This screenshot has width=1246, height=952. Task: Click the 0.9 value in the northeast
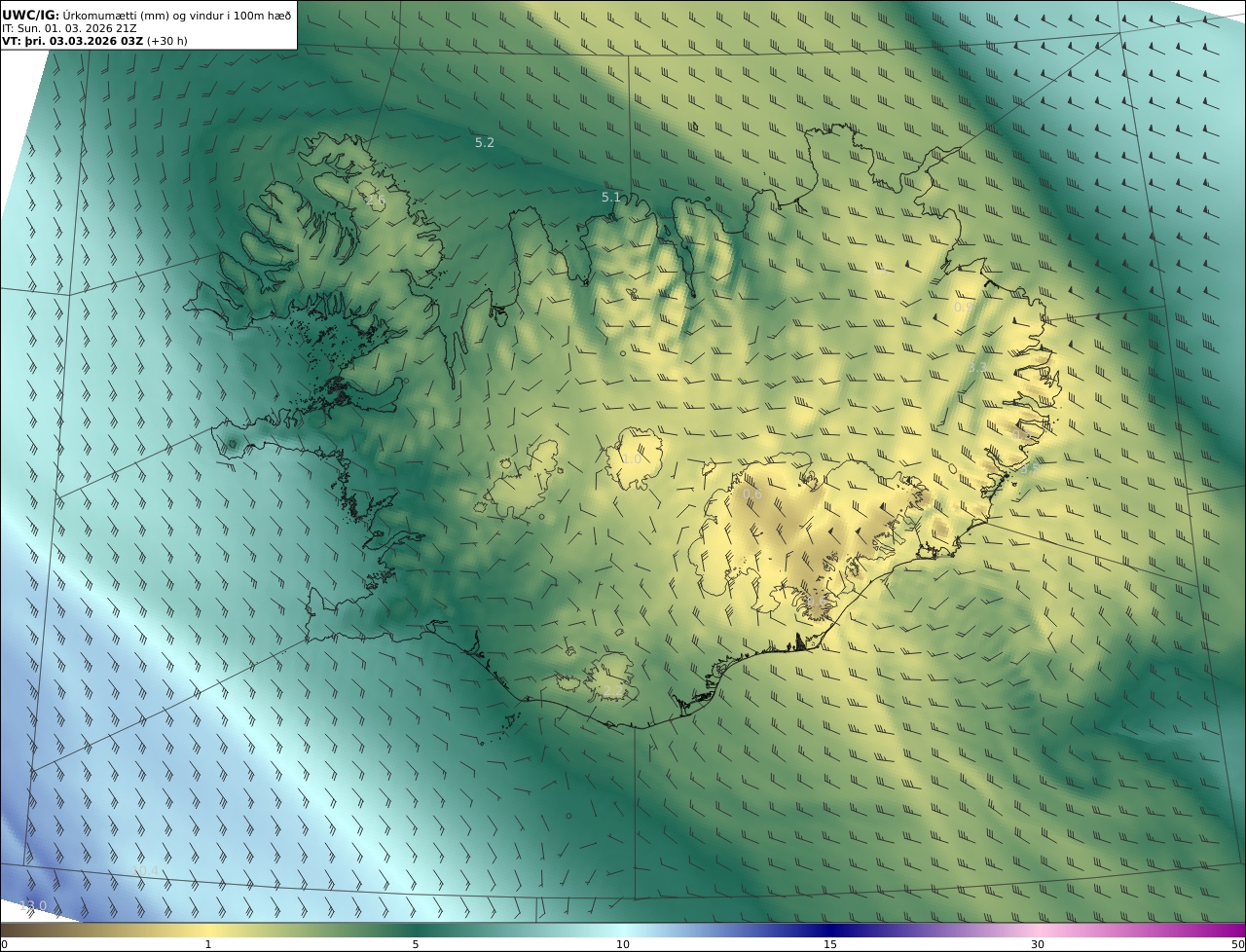964,307
